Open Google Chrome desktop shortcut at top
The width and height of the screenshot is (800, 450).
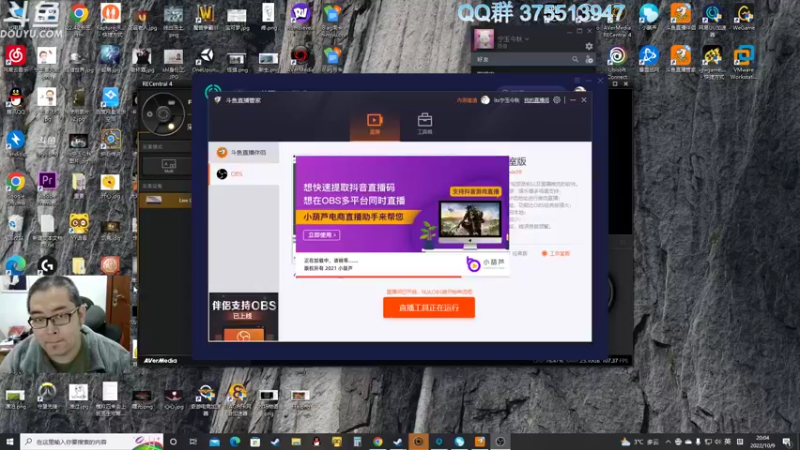click(79, 18)
